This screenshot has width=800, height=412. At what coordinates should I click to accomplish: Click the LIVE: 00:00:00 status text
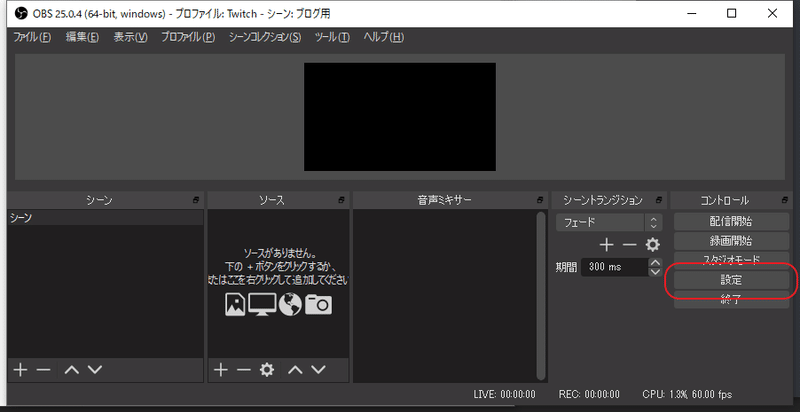[504, 394]
